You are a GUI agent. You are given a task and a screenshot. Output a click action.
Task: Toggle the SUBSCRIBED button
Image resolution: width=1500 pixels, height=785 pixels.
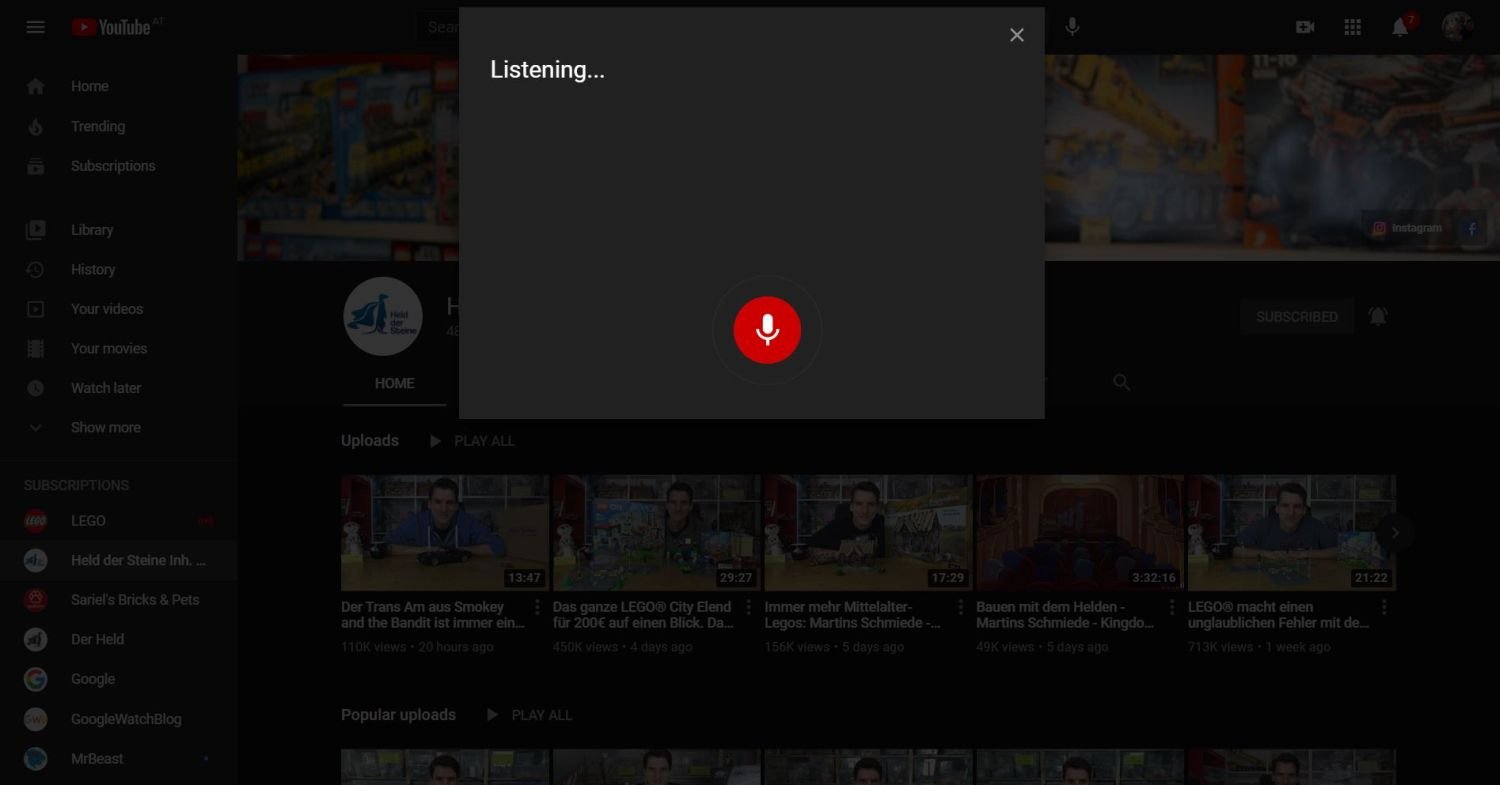(1296, 317)
